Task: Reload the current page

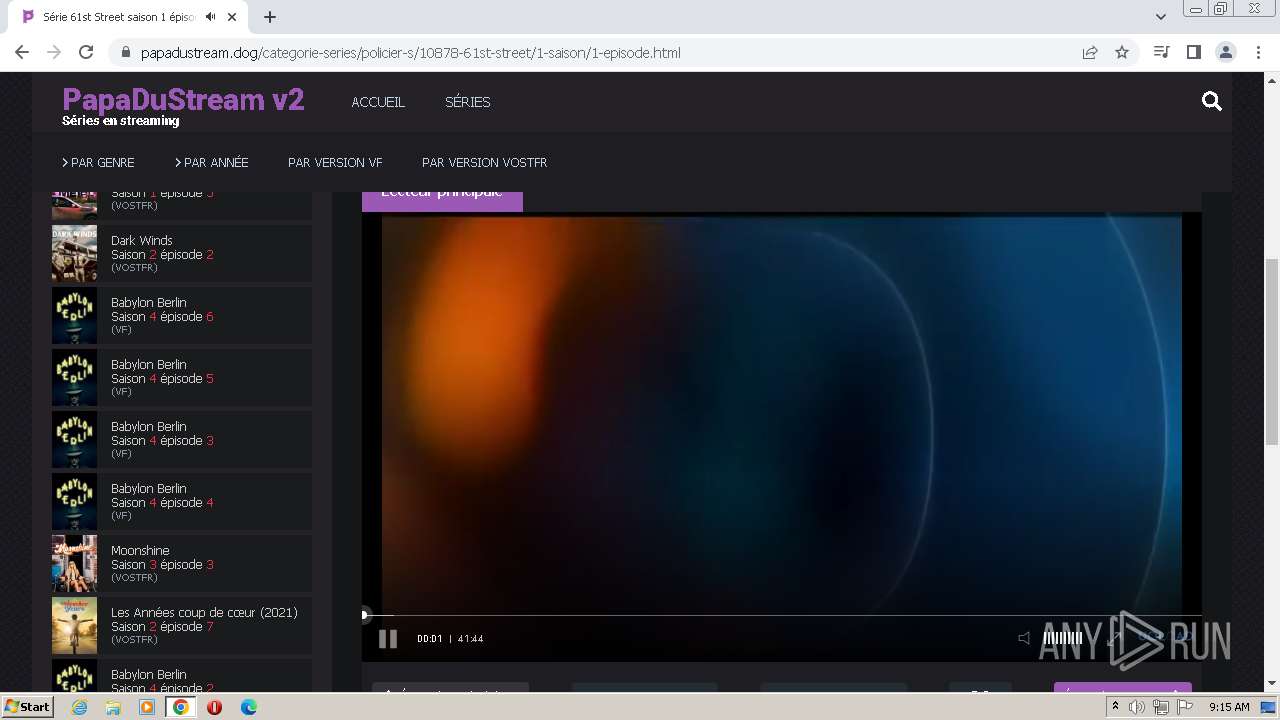Action: point(86,52)
